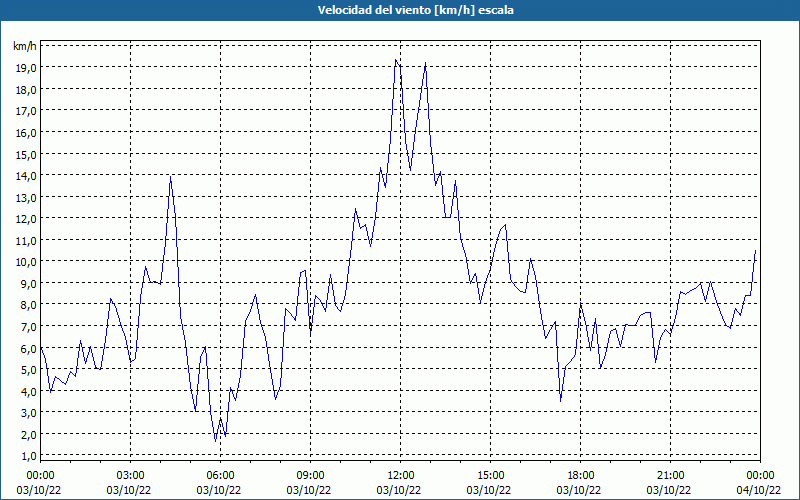Select the '18,0' axis value

[27, 90]
